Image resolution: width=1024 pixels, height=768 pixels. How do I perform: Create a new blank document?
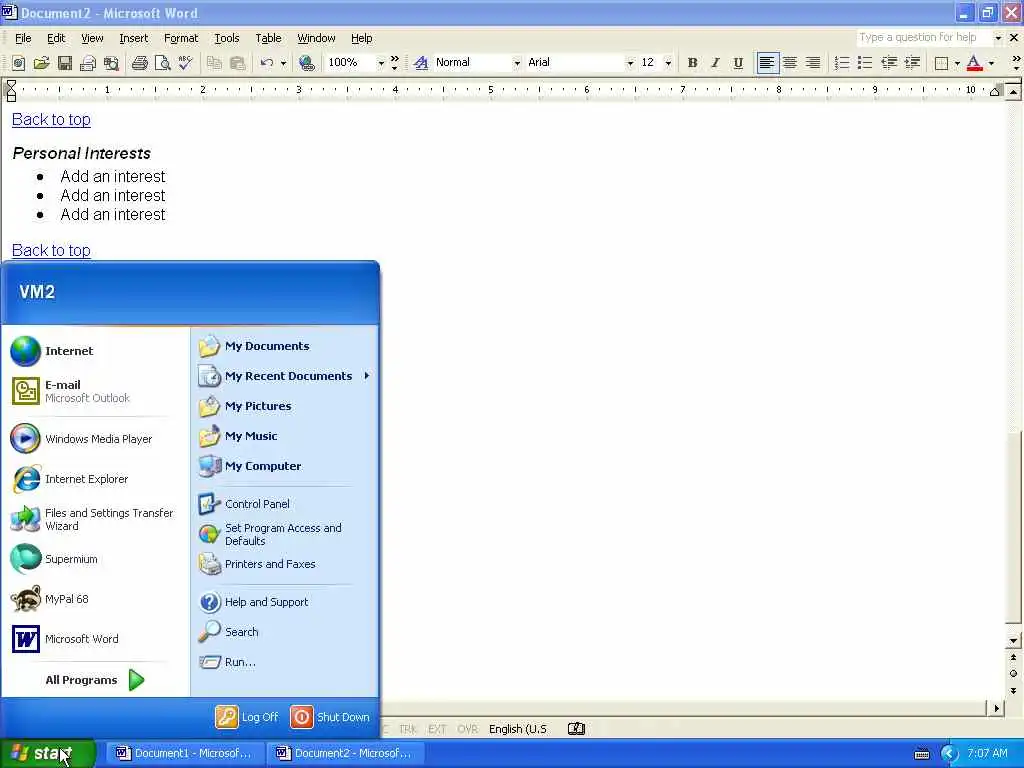pyautogui.click(x=18, y=63)
